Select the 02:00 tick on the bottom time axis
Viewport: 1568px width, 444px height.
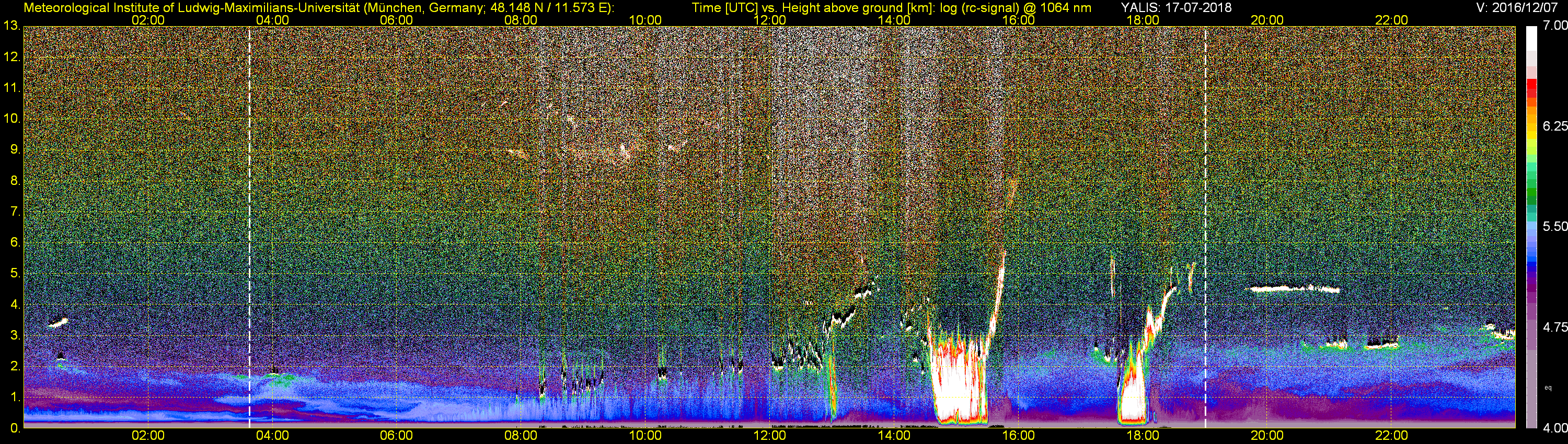(148, 436)
